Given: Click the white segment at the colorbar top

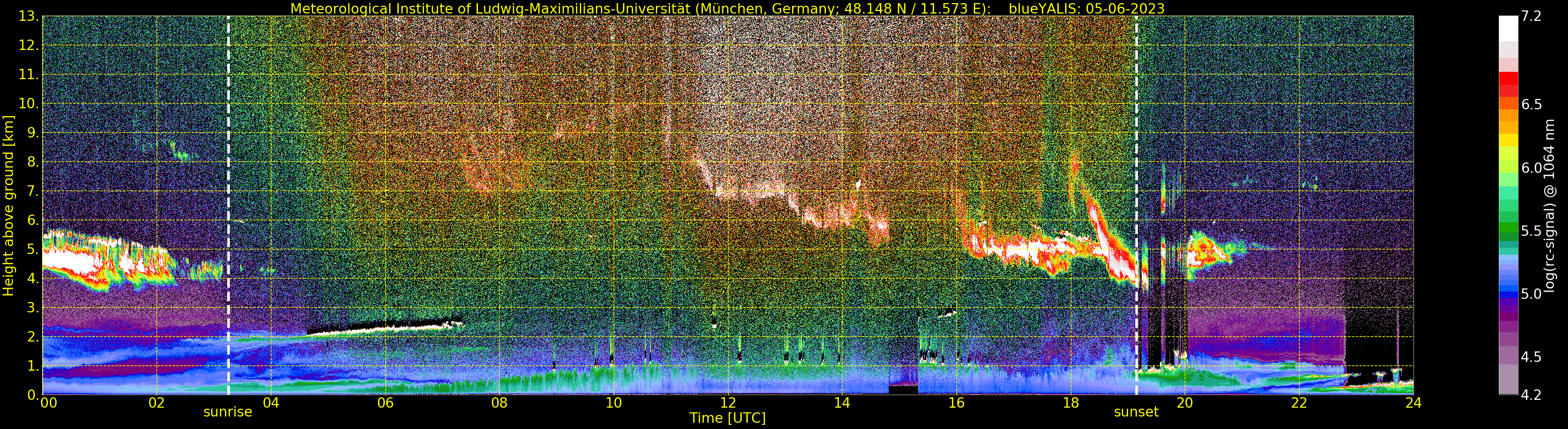Looking at the screenshot, I should (x=1508, y=29).
